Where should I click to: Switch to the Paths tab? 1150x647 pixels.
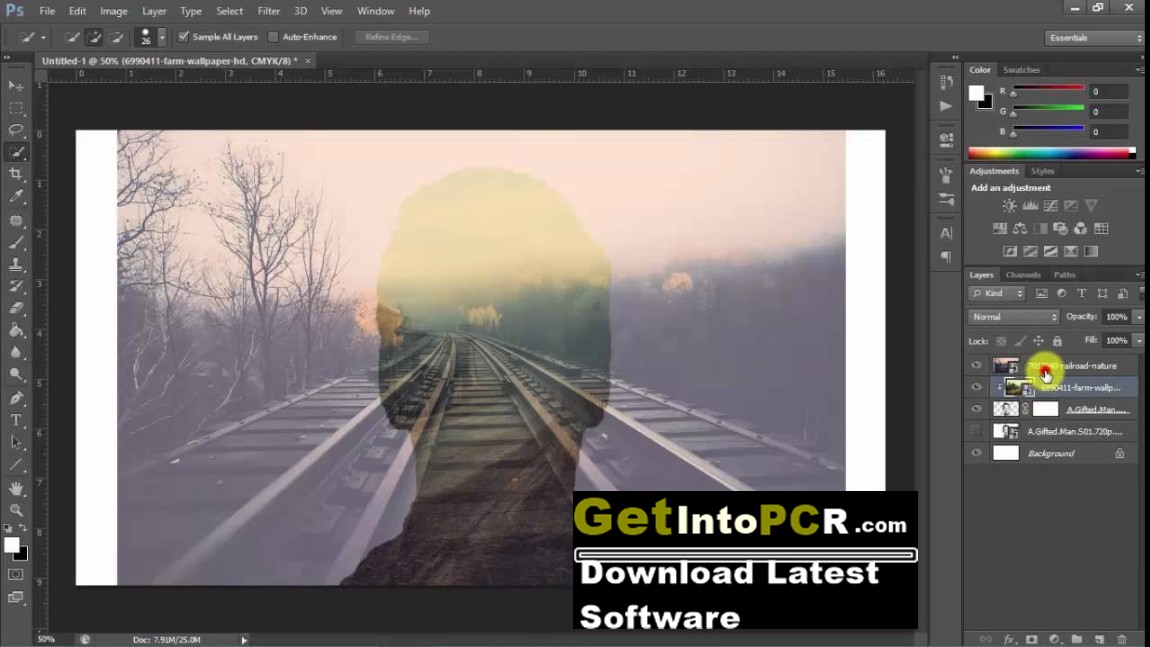(x=1064, y=275)
